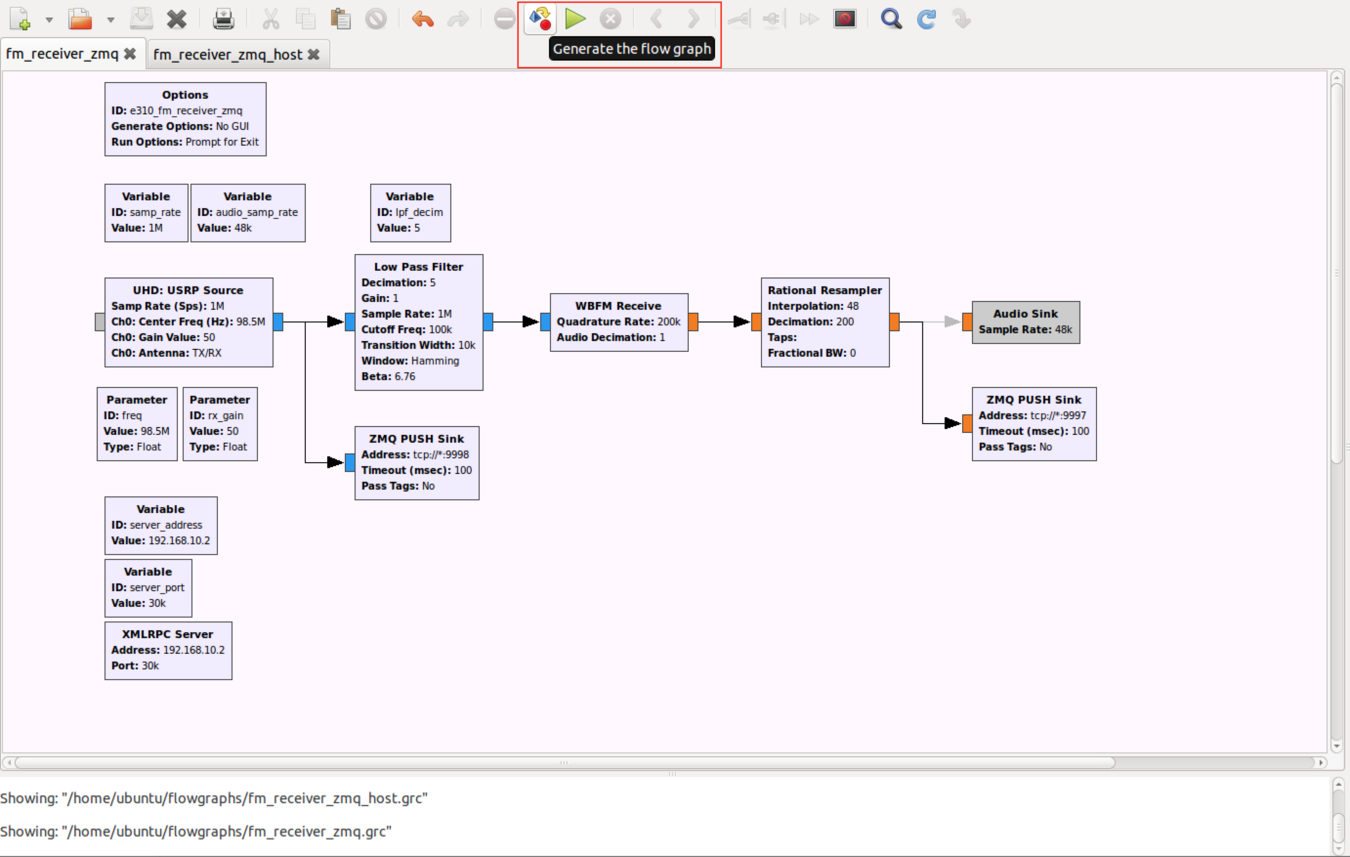Select the ZMQ PUSH Sink block with port 9998
This screenshot has width=1350, height=857.
point(417,463)
